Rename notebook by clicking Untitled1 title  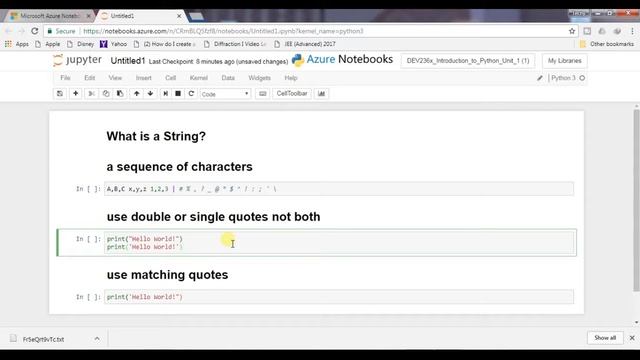(x=128, y=61)
